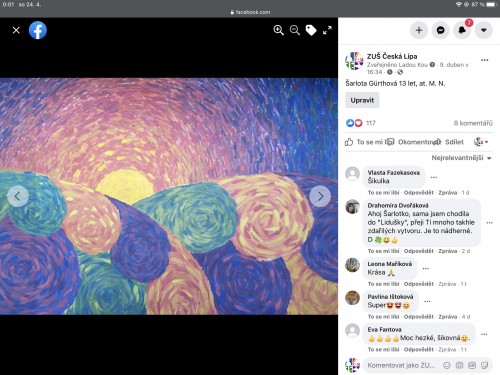Add a sticker to the comment

coord(485,365)
